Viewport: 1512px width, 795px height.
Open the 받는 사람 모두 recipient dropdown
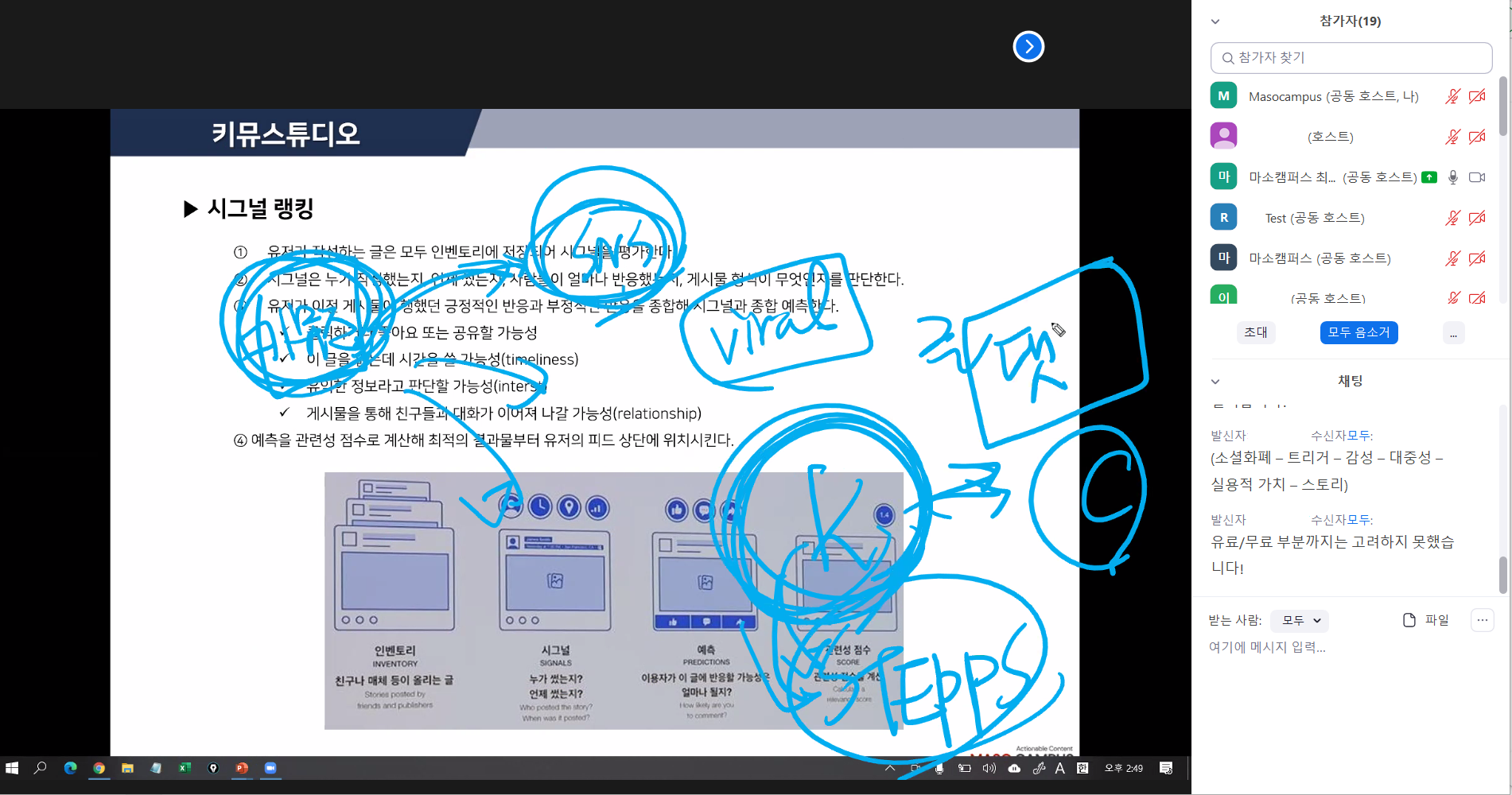pos(1300,620)
